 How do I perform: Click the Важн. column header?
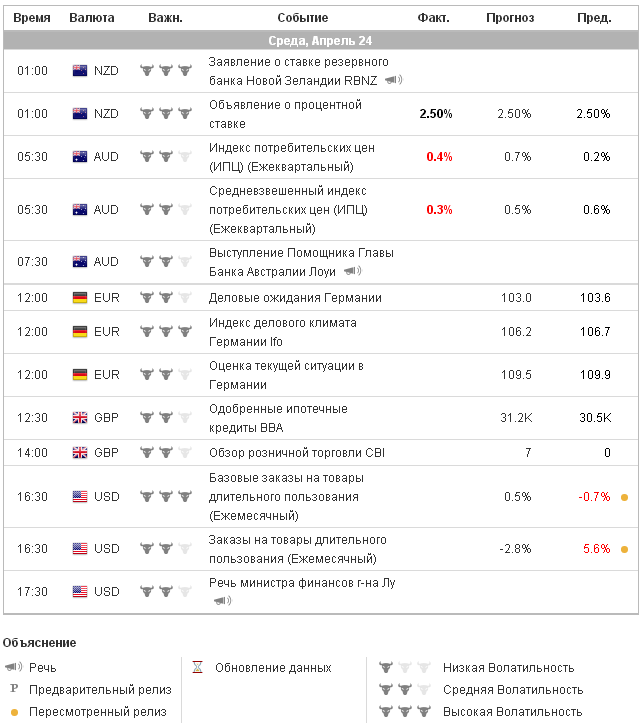165,18
